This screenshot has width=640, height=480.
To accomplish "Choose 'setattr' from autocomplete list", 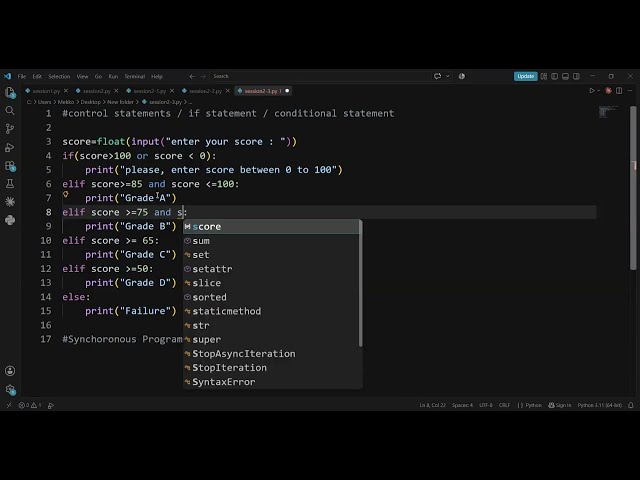I will 271,269.
